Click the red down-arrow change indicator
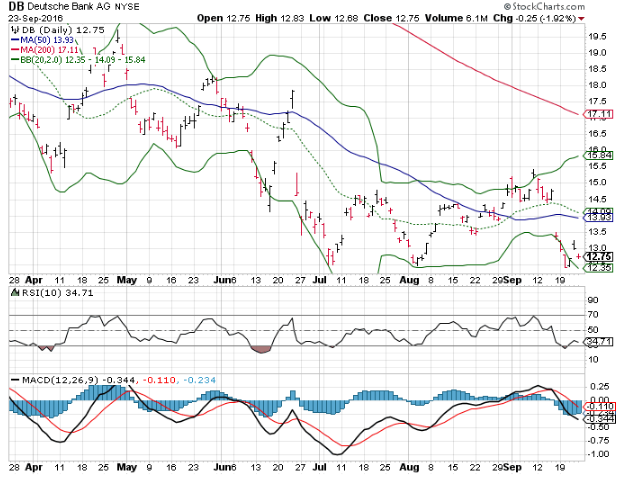 tap(581, 19)
